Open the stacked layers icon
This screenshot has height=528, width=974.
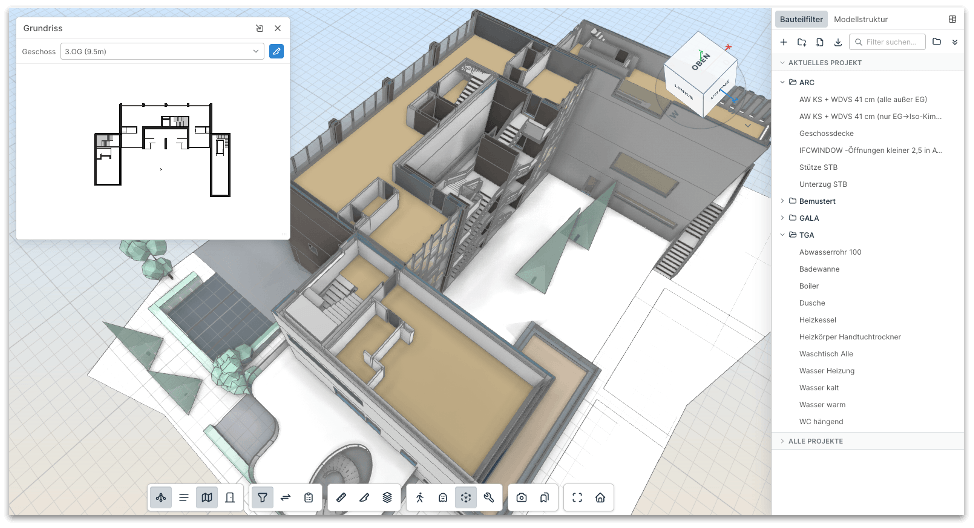387,498
